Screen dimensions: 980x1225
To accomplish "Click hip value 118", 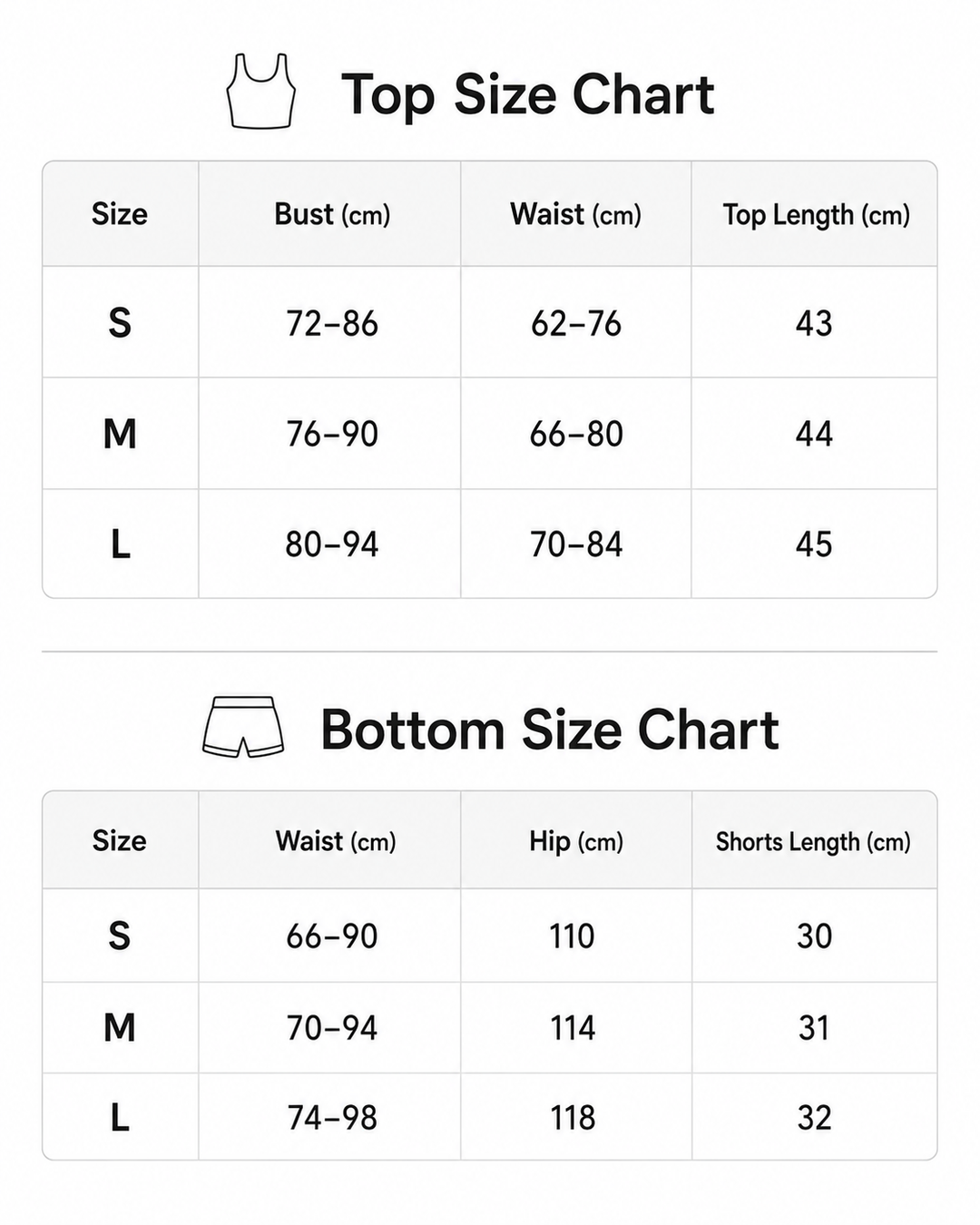I will point(573,1118).
